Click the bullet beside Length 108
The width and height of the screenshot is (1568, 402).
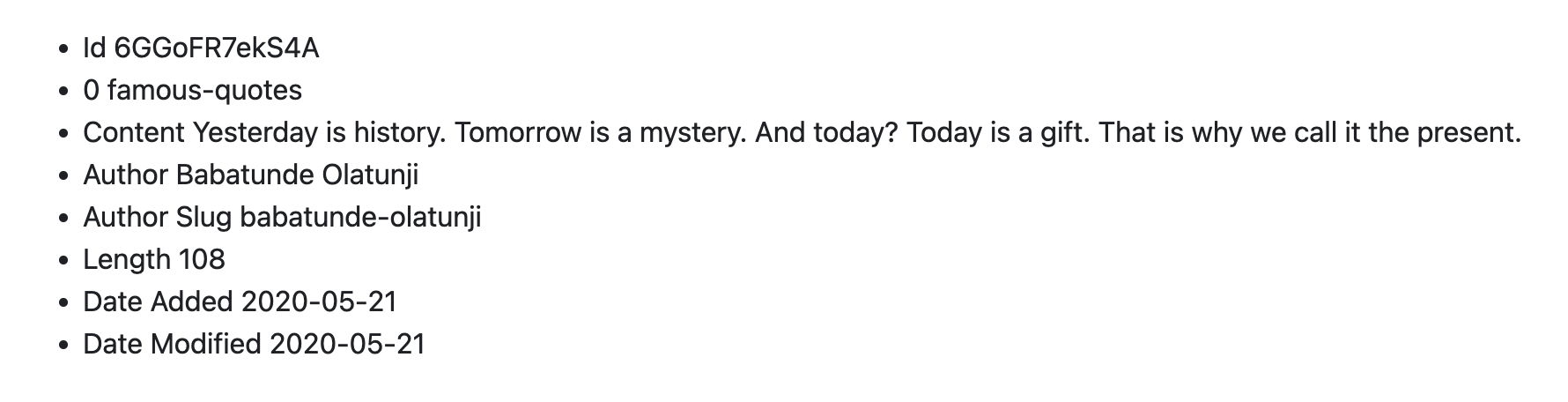pos(63,261)
